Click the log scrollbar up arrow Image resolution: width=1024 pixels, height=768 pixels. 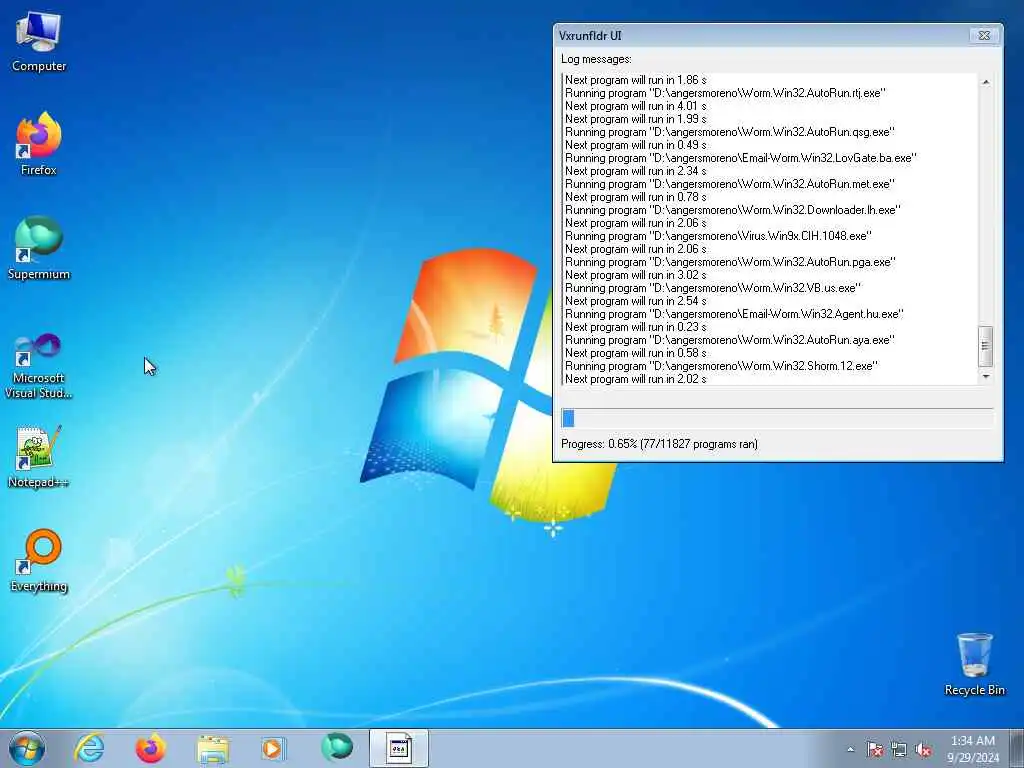coord(985,82)
